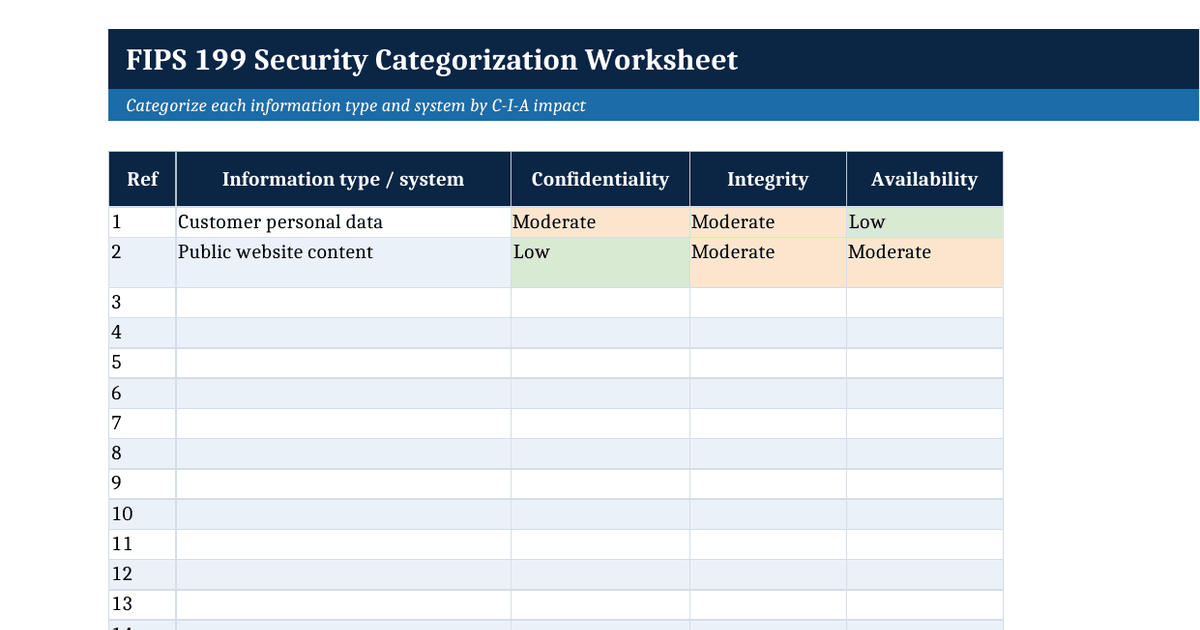Image resolution: width=1200 pixels, height=630 pixels.
Task: Select Ref cell '11'
Action: [142, 544]
